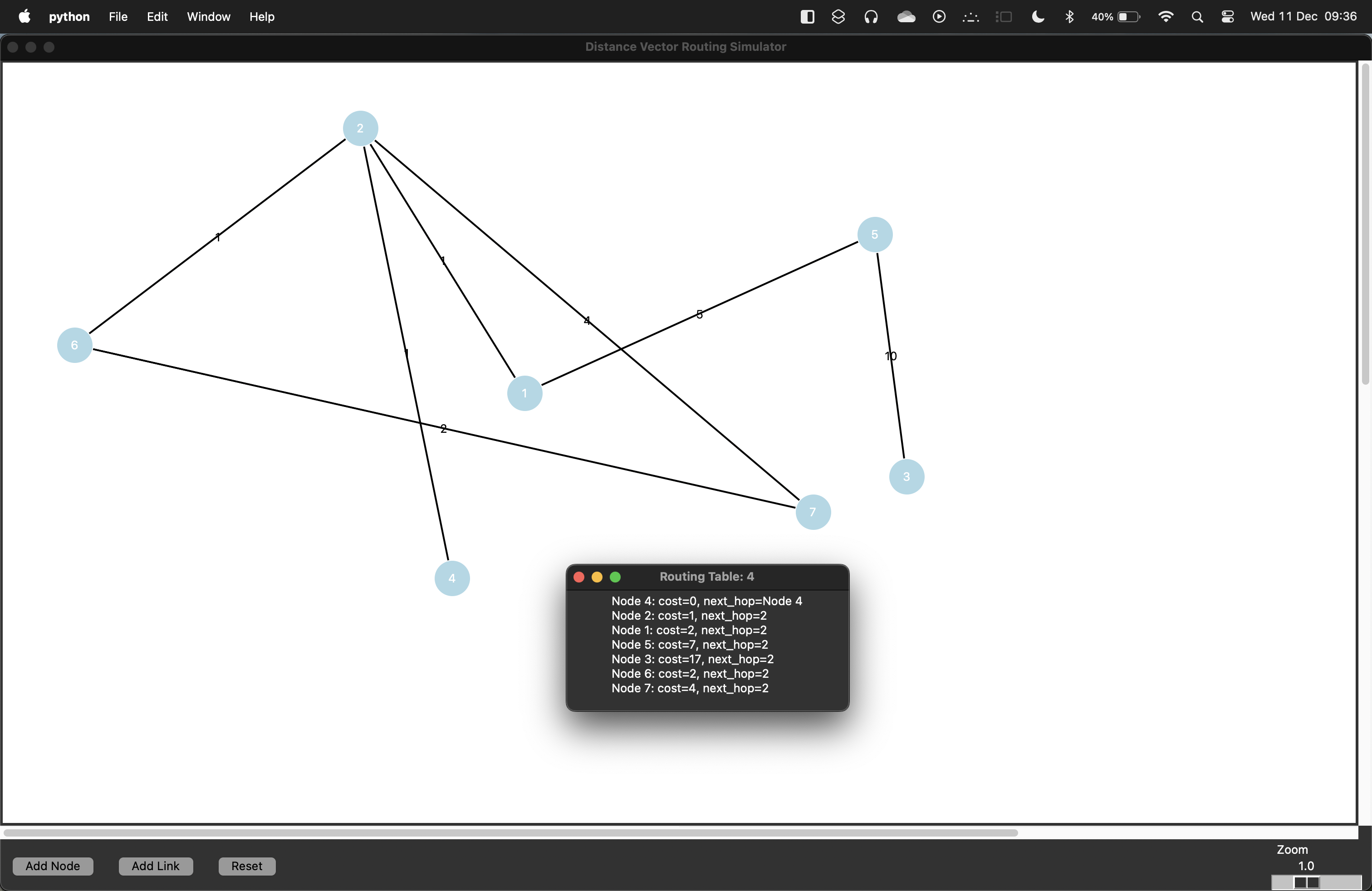Toggle Do Not Disturb moon icon
1372x891 pixels.
(x=1038, y=17)
